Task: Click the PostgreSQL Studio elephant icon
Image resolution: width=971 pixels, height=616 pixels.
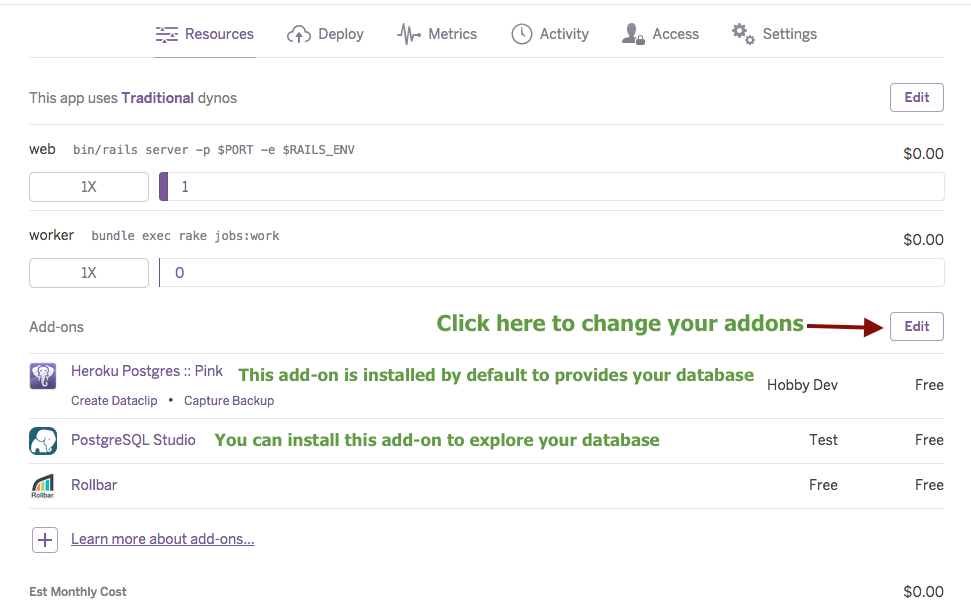Action: pyautogui.click(x=43, y=441)
